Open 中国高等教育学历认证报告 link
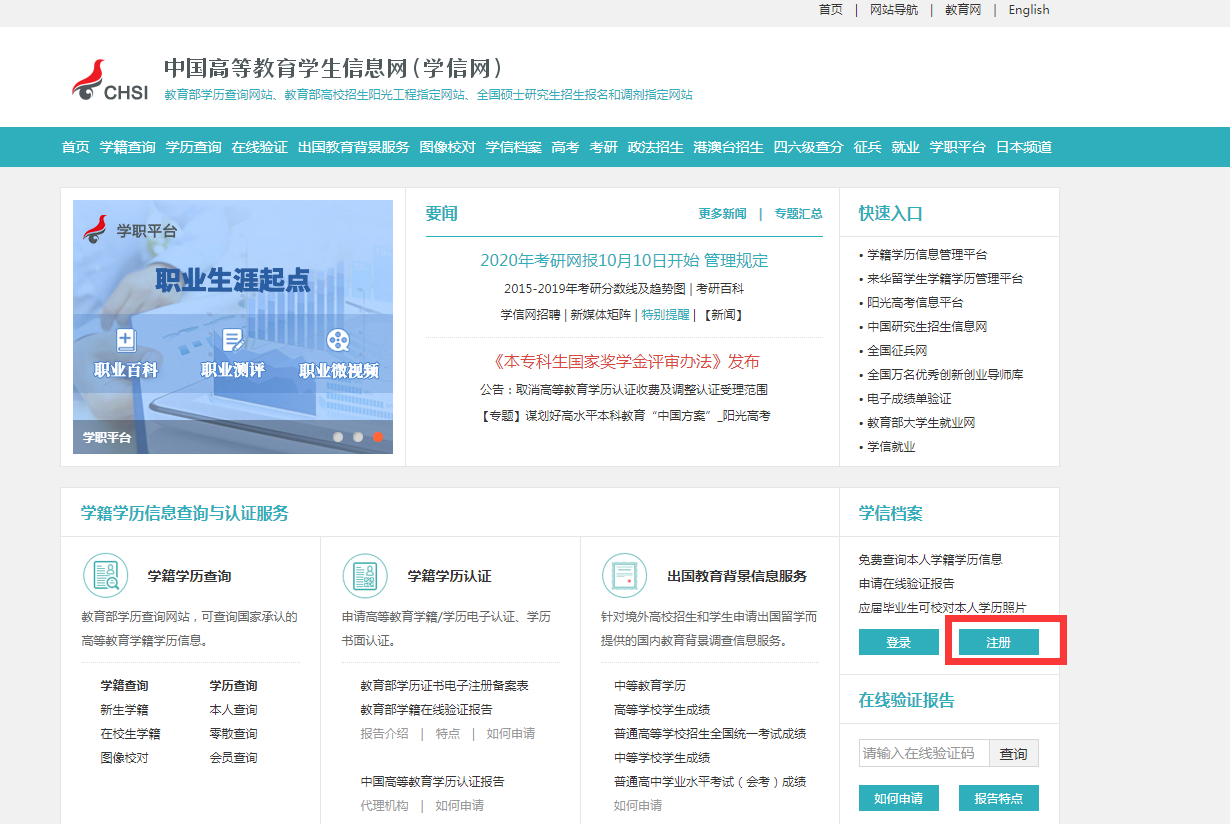The height and width of the screenshot is (824, 1230). 432,782
